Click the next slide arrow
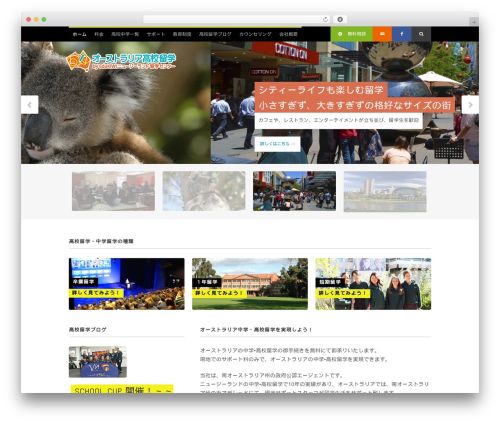500x423 pixels. pos(470,105)
